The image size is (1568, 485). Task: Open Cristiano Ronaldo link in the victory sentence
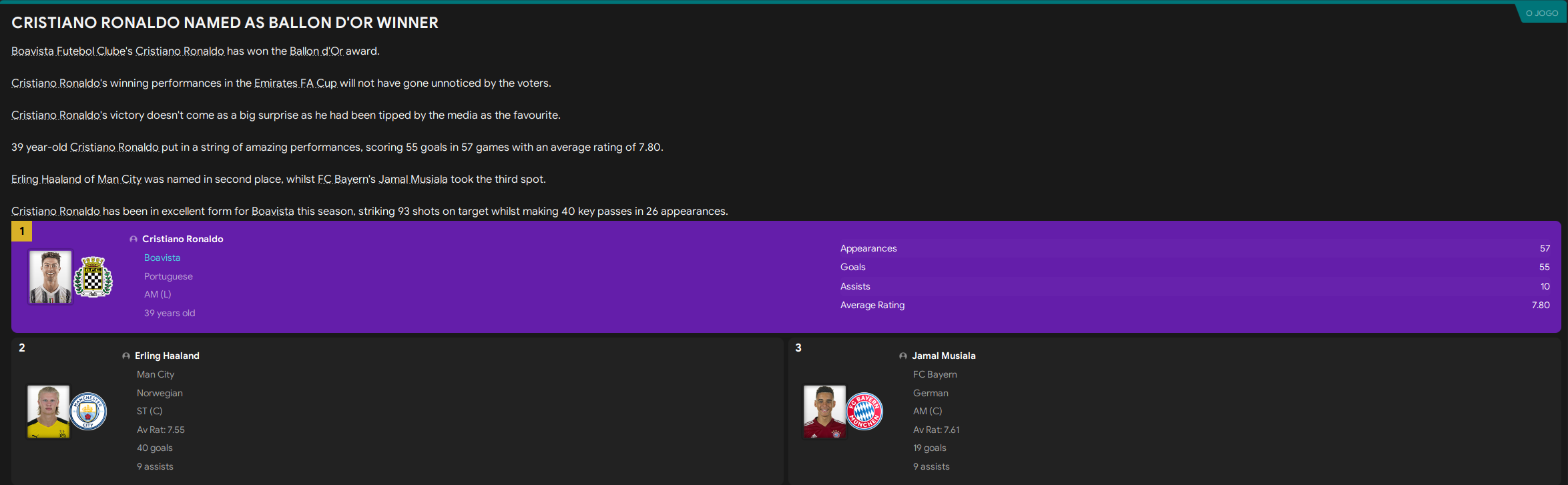55,115
